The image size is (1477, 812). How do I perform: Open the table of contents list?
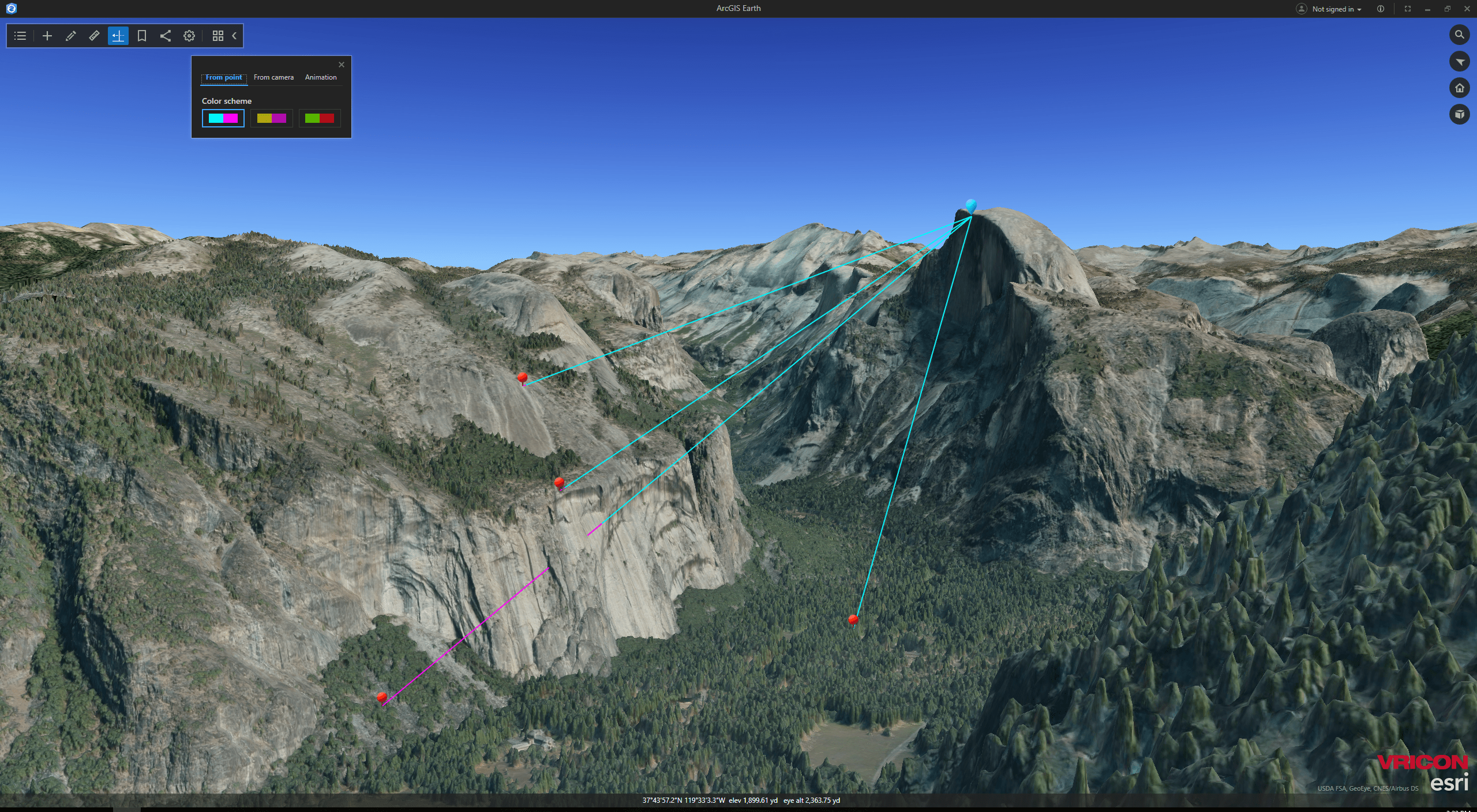20,36
